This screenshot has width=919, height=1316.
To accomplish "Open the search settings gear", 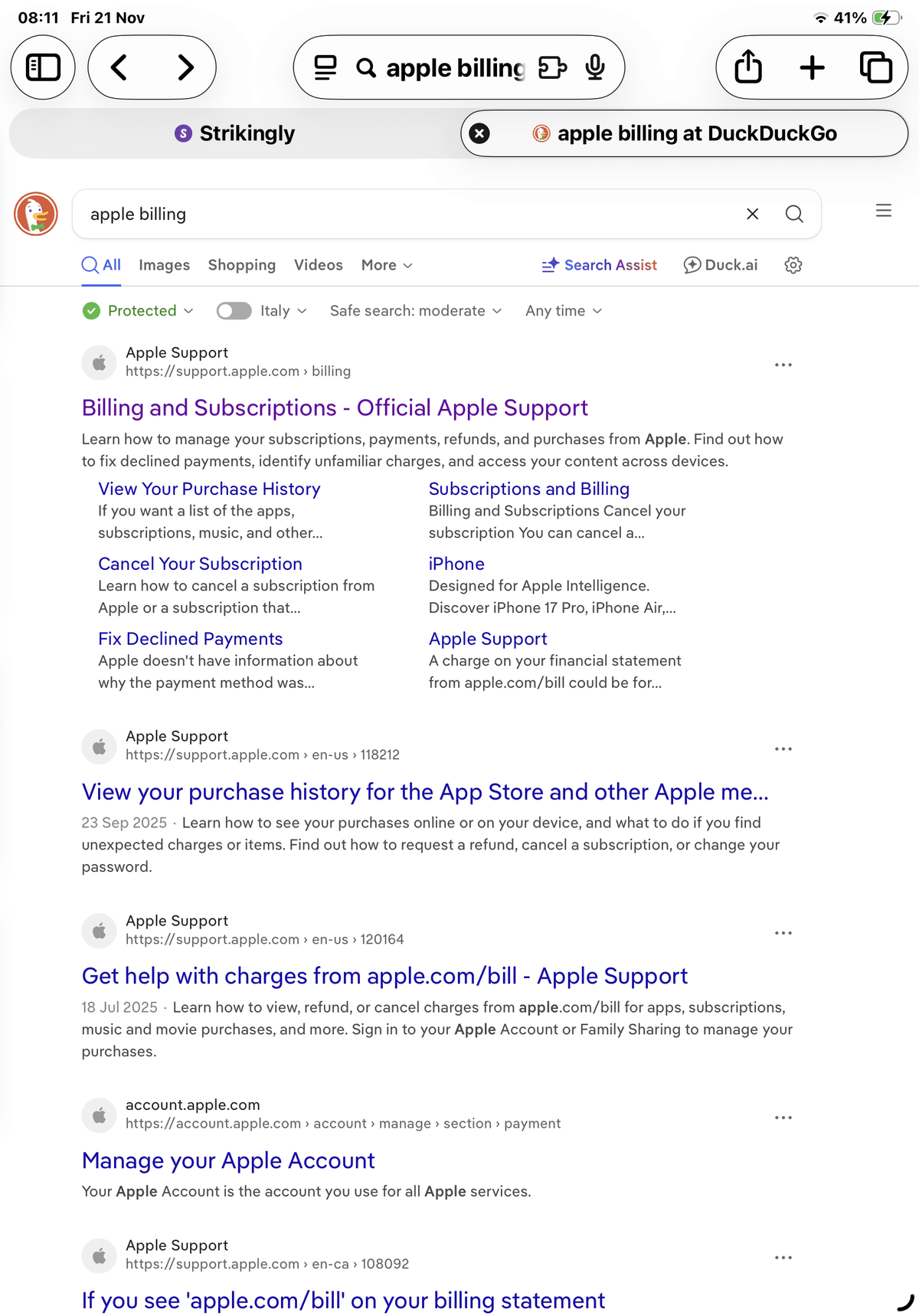I will pyautogui.click(x=793, y=265).
